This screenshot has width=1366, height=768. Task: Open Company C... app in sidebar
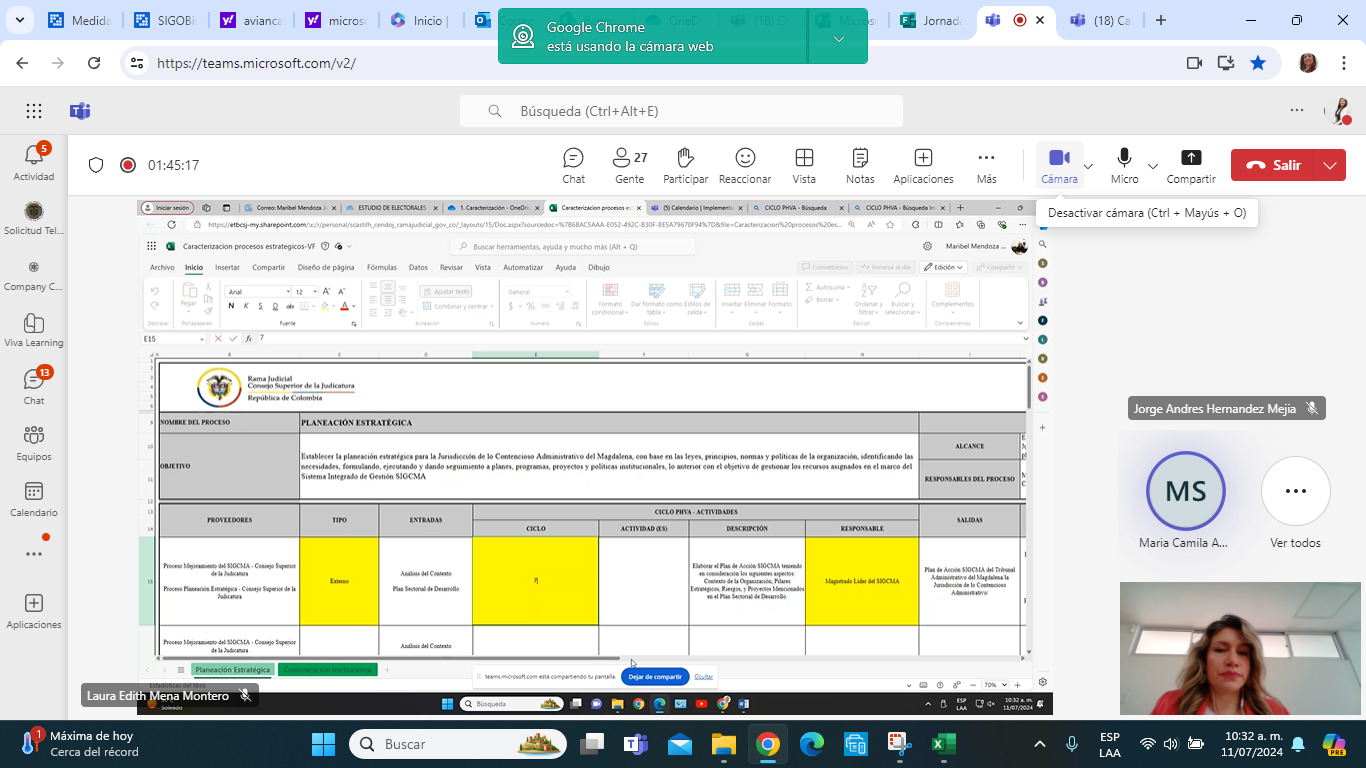pos(34,274)
